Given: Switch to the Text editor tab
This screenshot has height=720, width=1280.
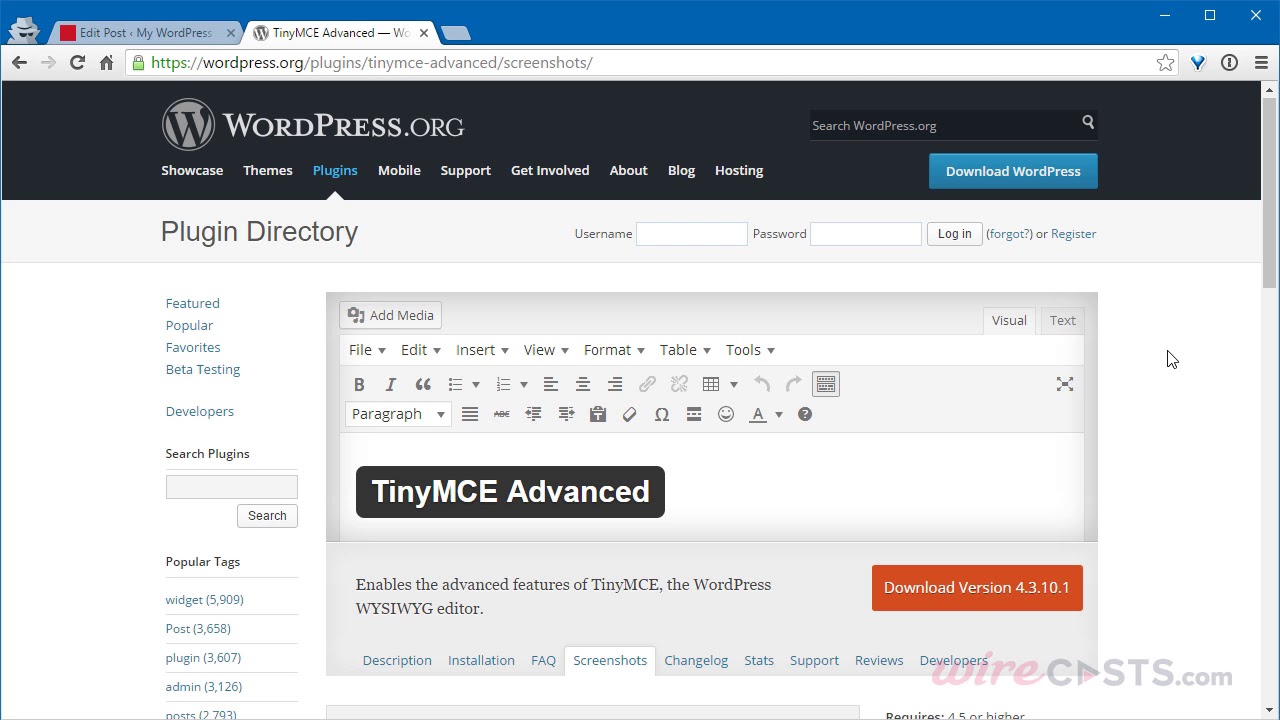Looking at the screenshot, I should pyautogui.click(x=1063, y=320).
